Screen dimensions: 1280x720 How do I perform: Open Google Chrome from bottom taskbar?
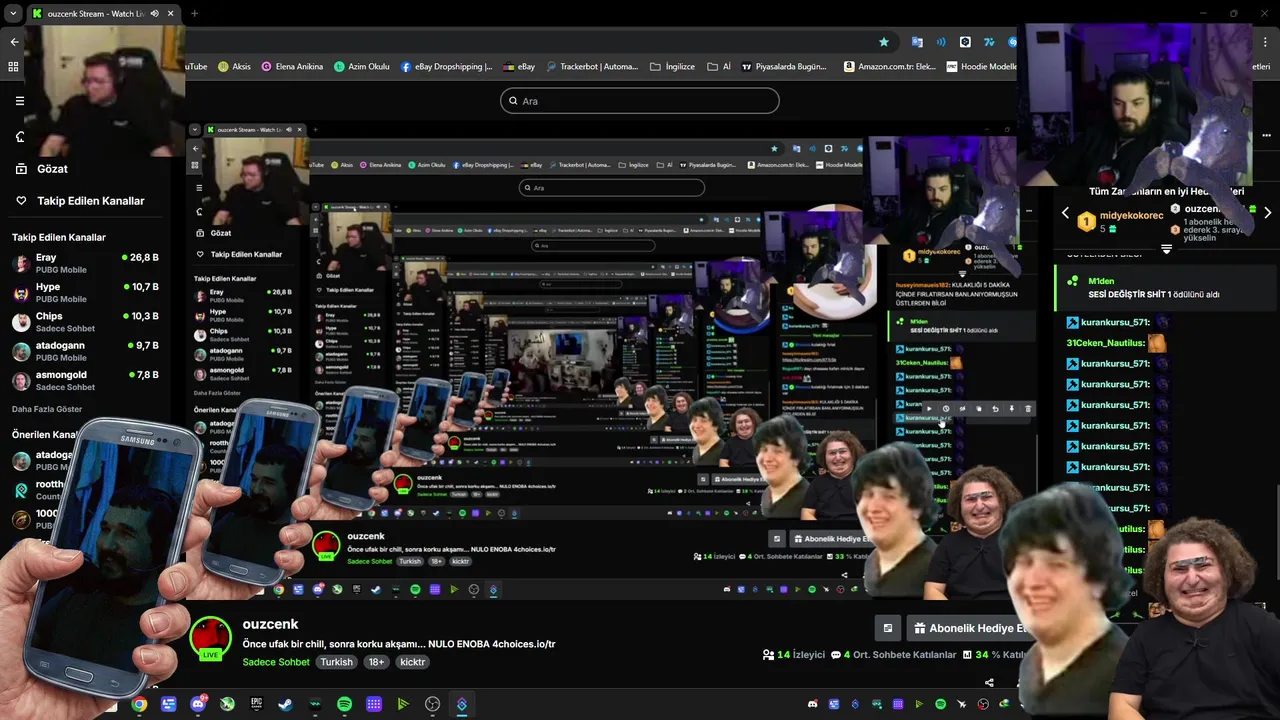[139, 704]
